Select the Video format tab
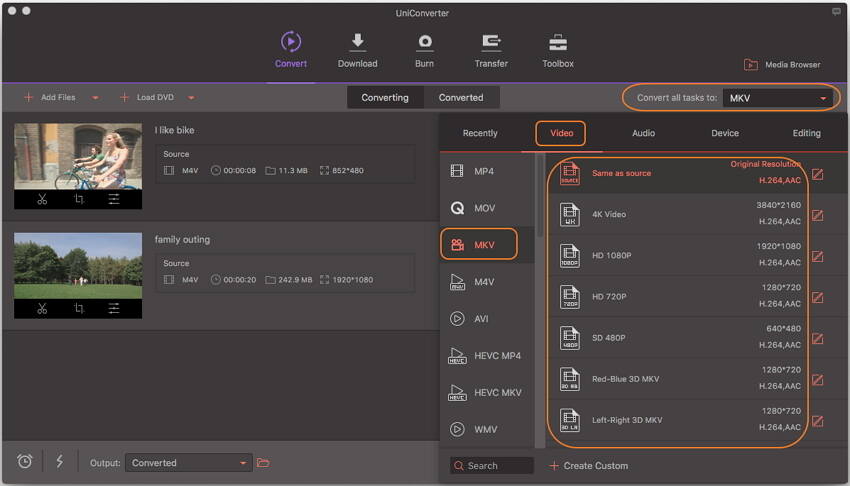 click(561, 133)
